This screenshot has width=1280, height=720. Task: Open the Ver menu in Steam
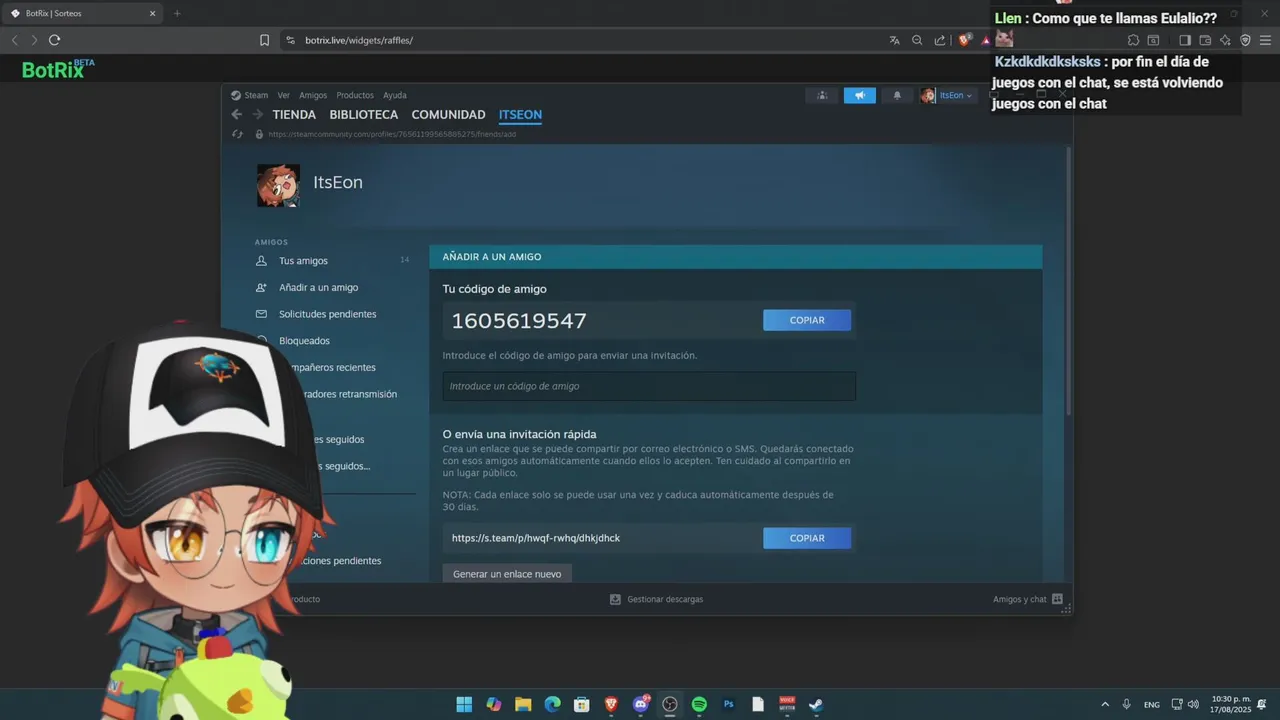click(284, 95)
